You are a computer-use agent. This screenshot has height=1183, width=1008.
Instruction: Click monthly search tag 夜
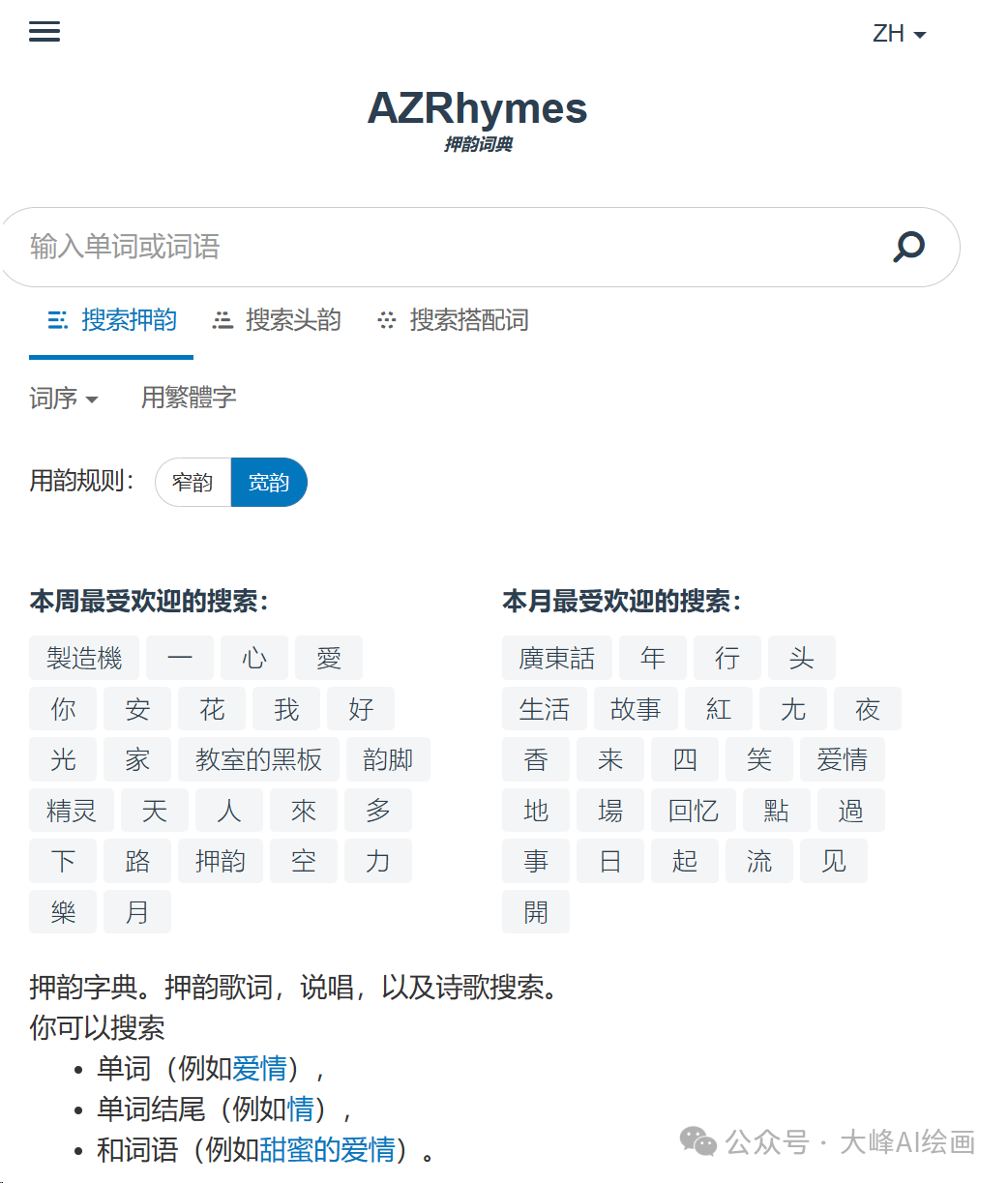pos(868,709)
